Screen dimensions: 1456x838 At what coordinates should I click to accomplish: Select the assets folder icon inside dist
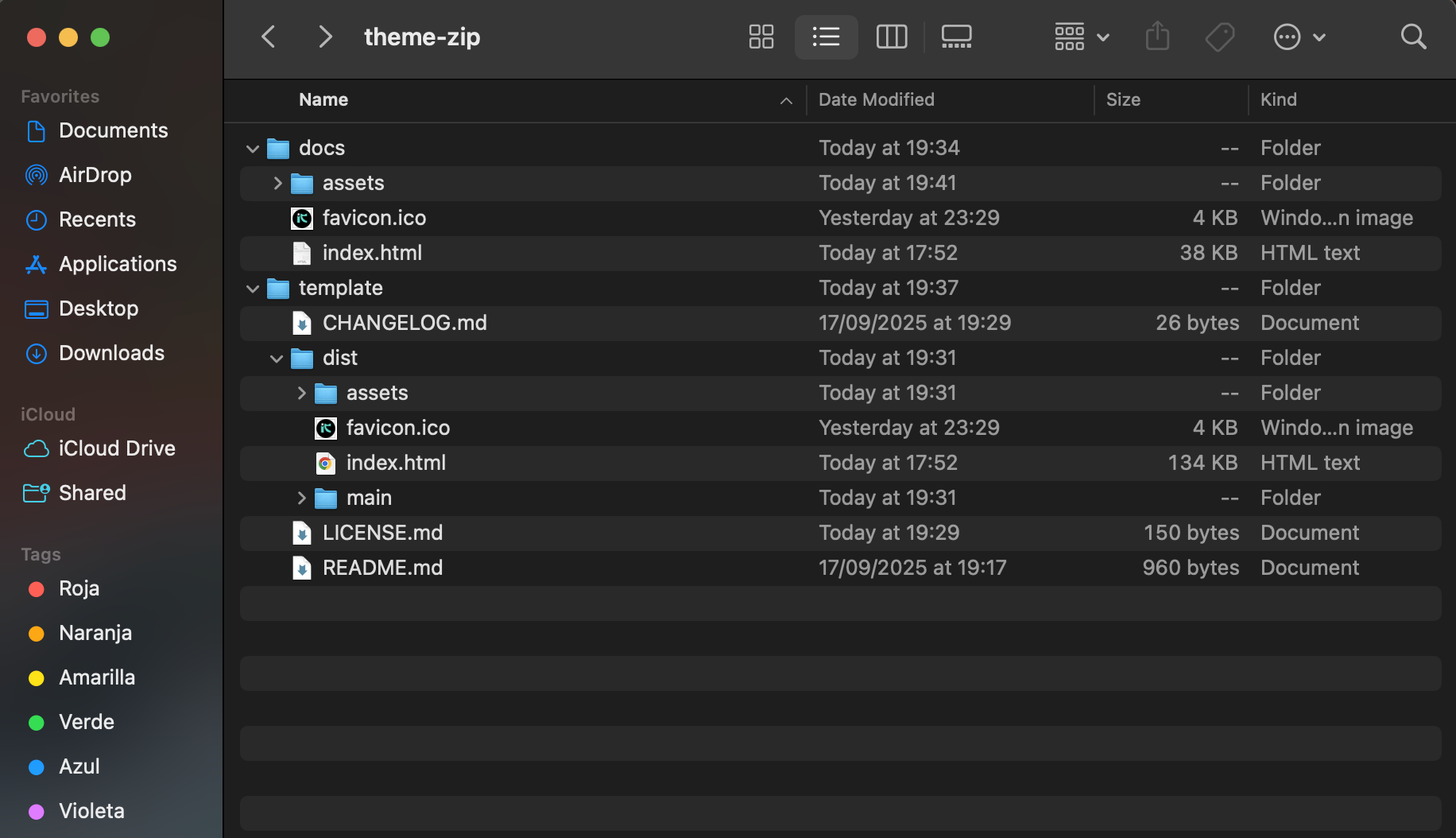325,393
